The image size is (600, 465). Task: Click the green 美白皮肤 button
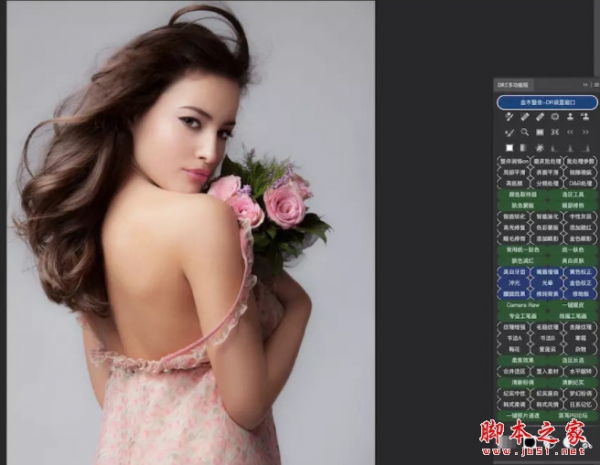[x=573, y=261]
